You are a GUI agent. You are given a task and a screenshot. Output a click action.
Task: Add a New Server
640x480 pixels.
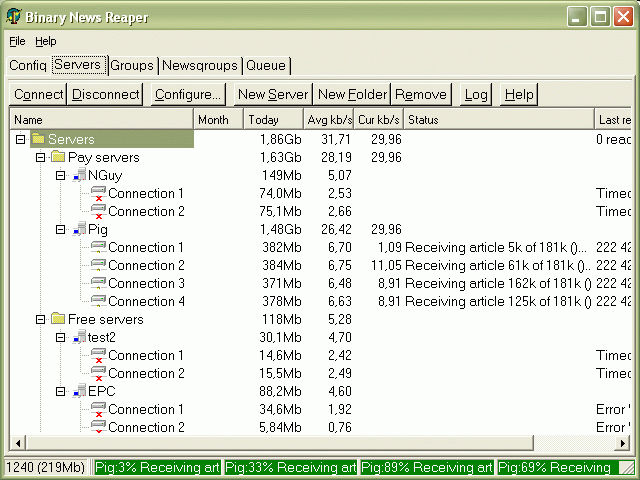tap(273, 94)
